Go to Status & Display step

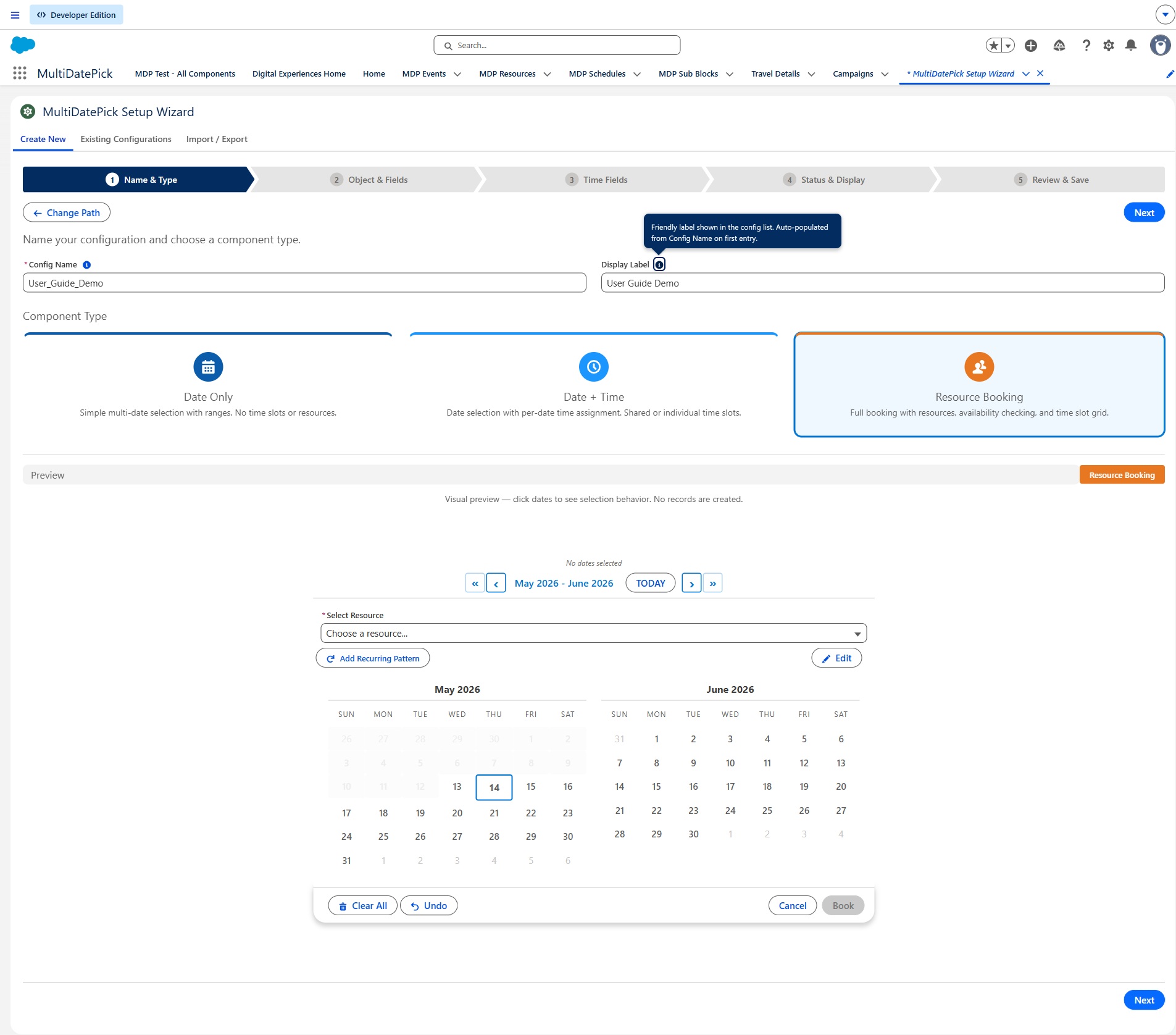coord(824,180)
